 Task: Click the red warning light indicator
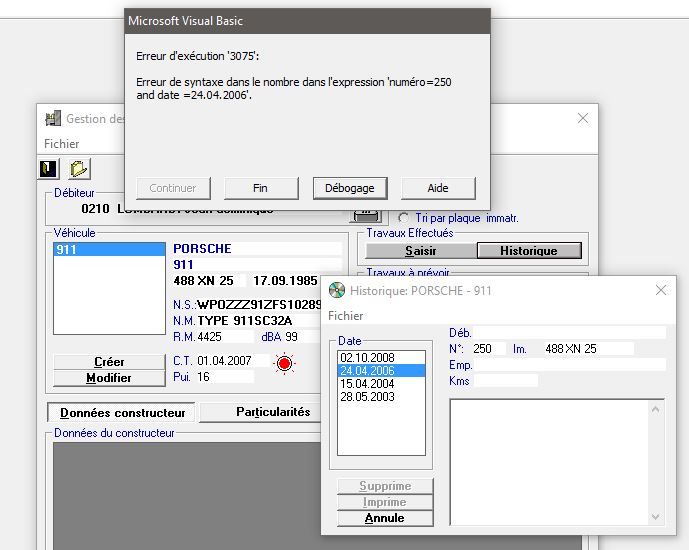point(284,363)
